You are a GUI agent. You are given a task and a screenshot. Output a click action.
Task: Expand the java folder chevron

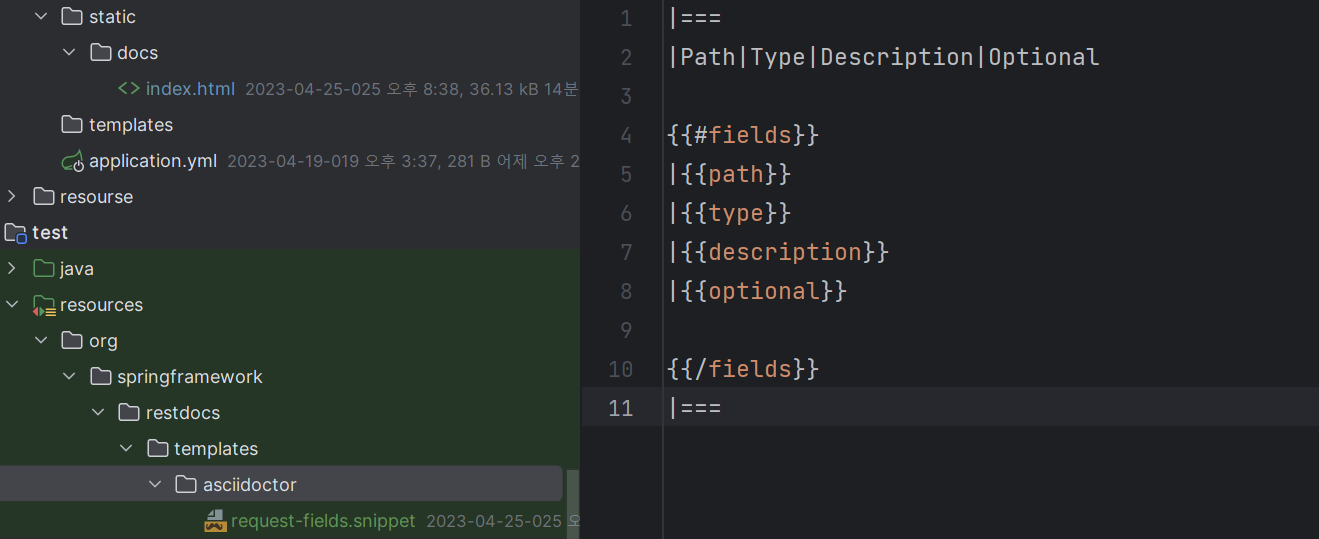[12, 268]
